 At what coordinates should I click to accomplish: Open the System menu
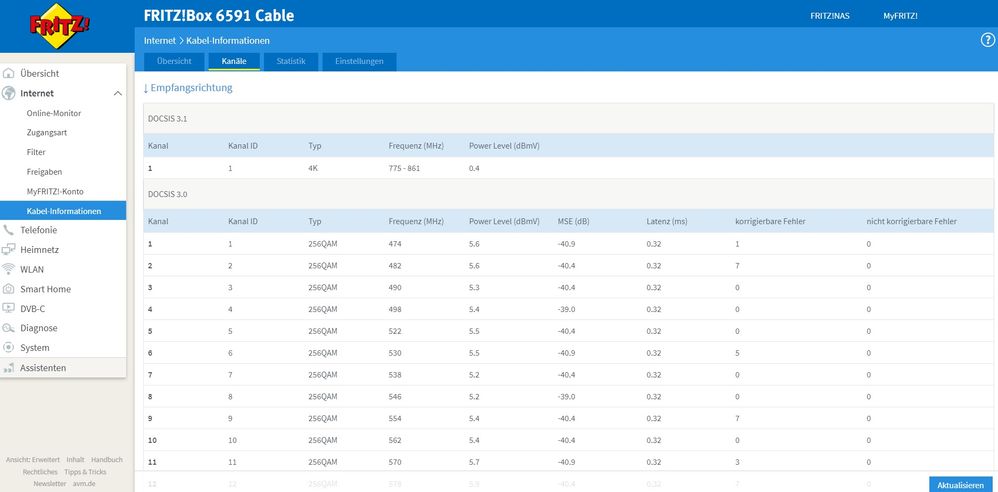click(34, 348)
